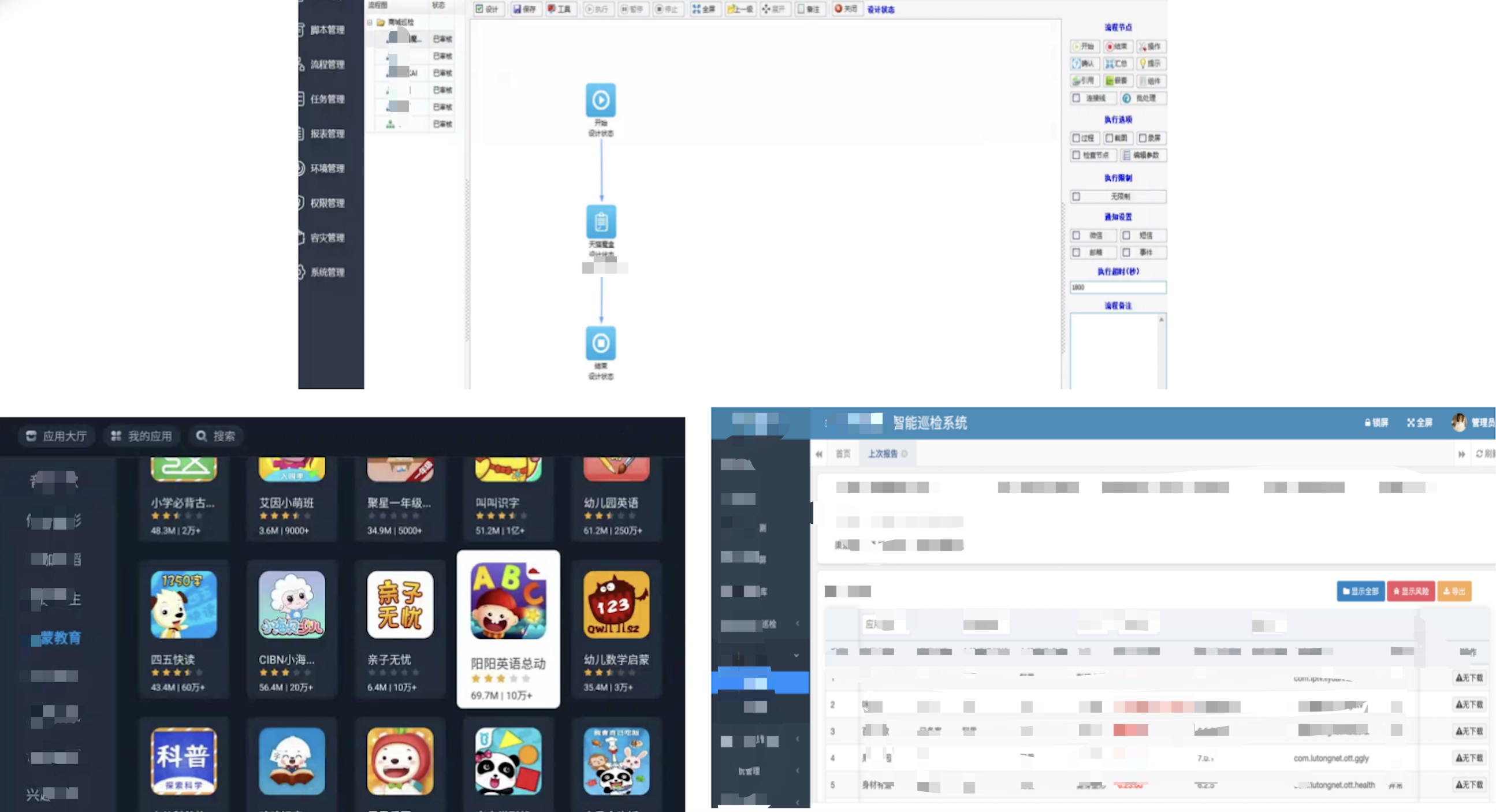Pick the 确认 node in palette
This screenshot has width=1496, height=812.
point(1084,64)
